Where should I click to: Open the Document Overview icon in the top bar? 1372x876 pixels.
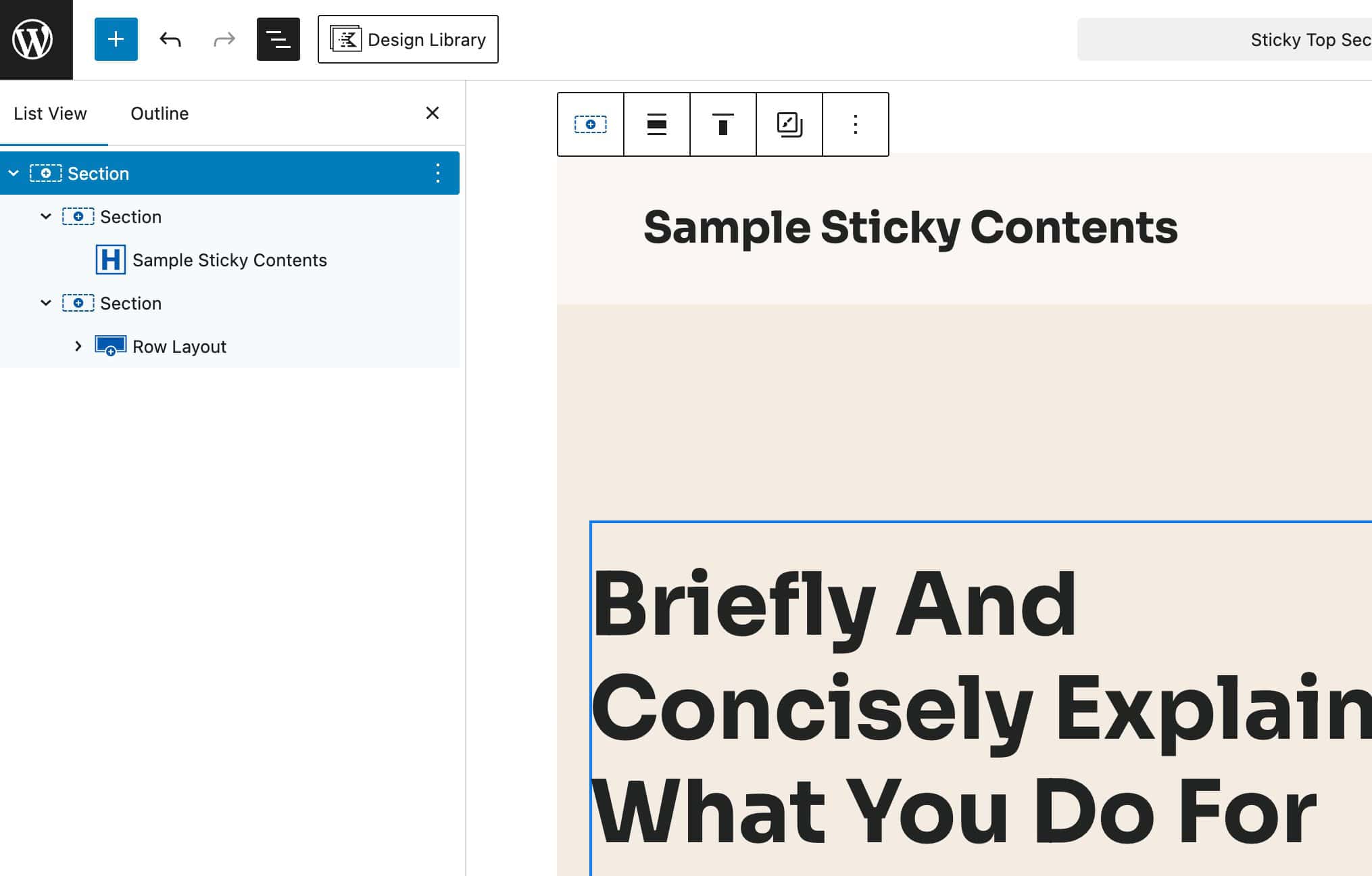278,39
